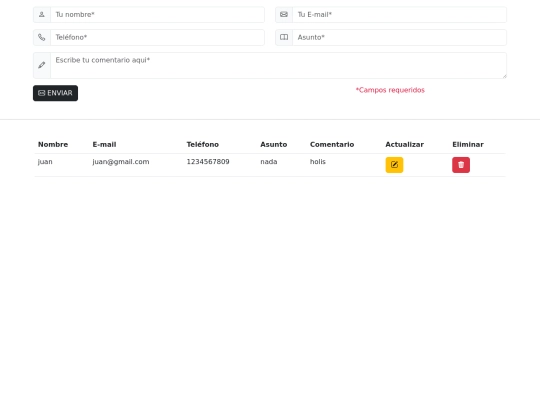Select the 'juan@gmail.com' cell
This screenshot has width=540, height=405.
(x=121, y=162)
